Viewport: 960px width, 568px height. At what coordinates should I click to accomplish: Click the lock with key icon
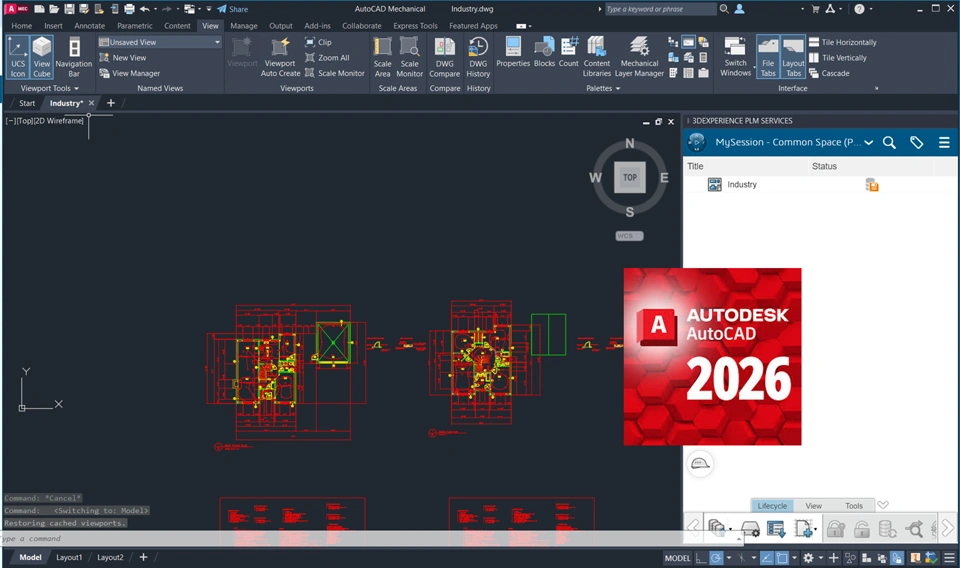coord(836,528)
